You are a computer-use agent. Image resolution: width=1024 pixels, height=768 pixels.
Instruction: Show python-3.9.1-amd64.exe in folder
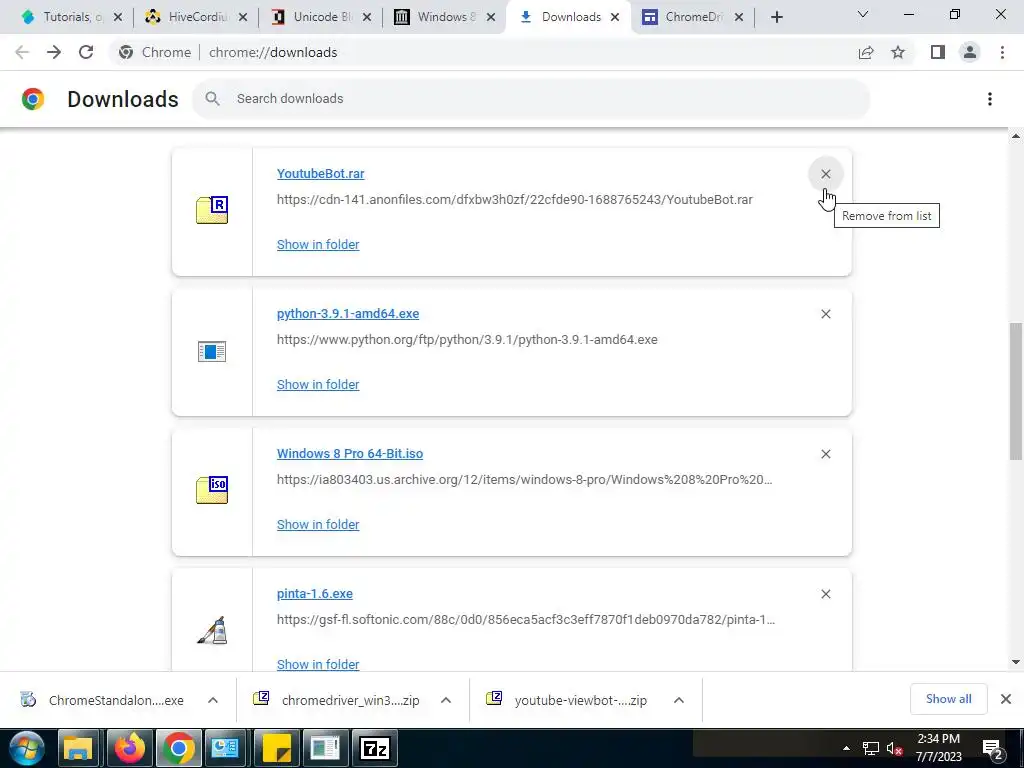(318, 385)
